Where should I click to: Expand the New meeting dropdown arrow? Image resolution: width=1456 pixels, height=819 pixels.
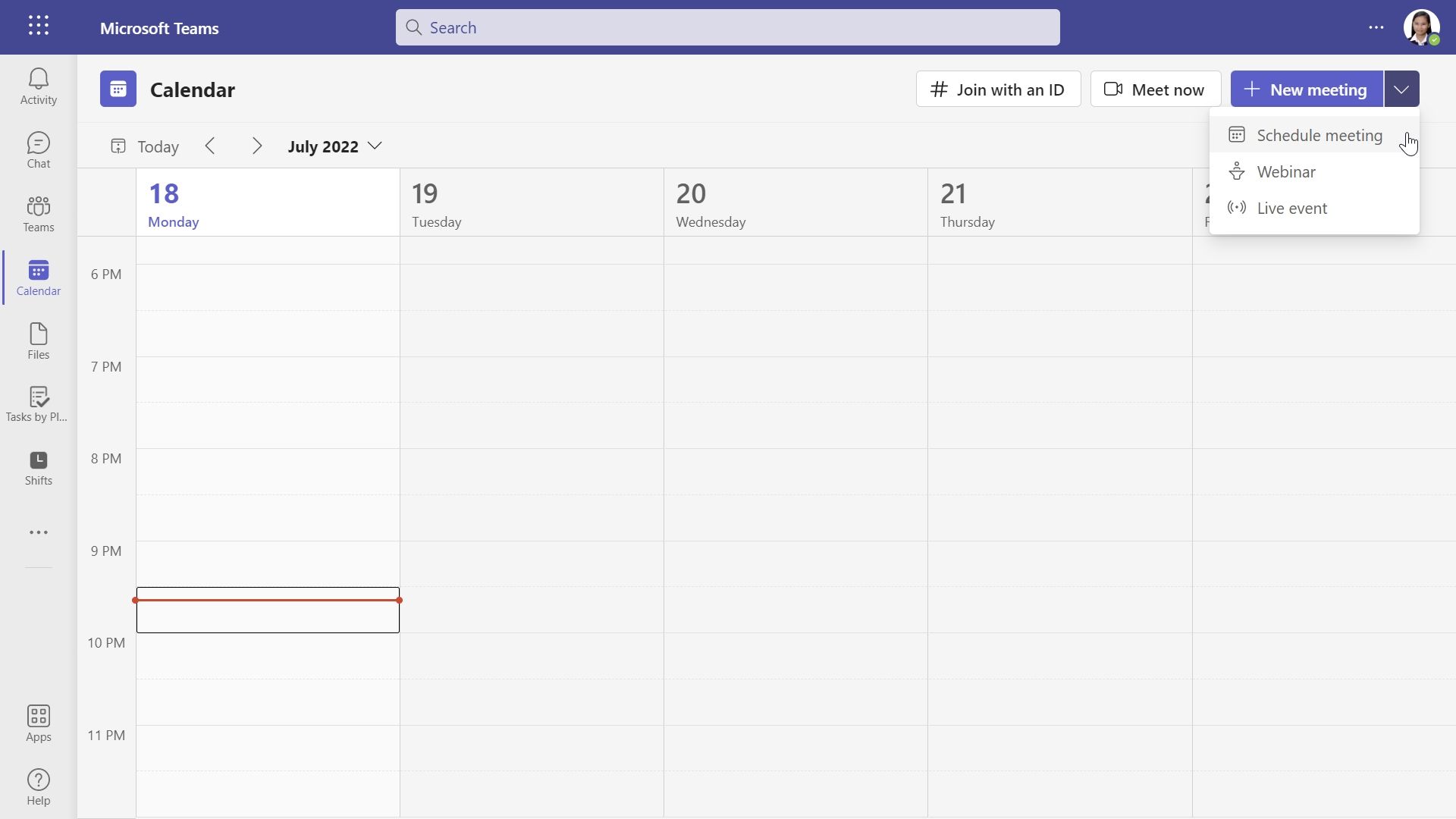[1402, 88]
